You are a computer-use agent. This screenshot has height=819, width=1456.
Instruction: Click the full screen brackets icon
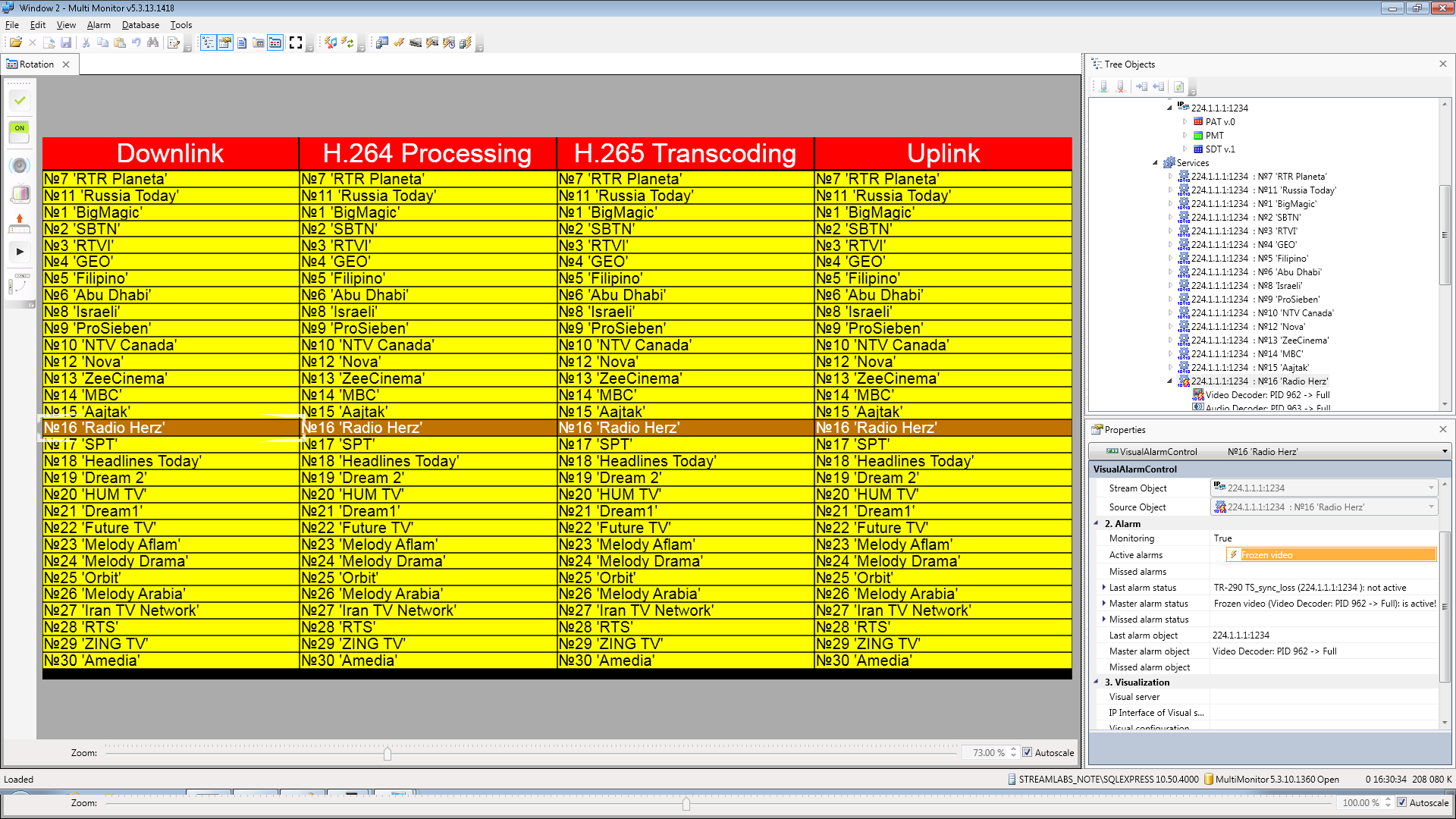pos(296,43)
